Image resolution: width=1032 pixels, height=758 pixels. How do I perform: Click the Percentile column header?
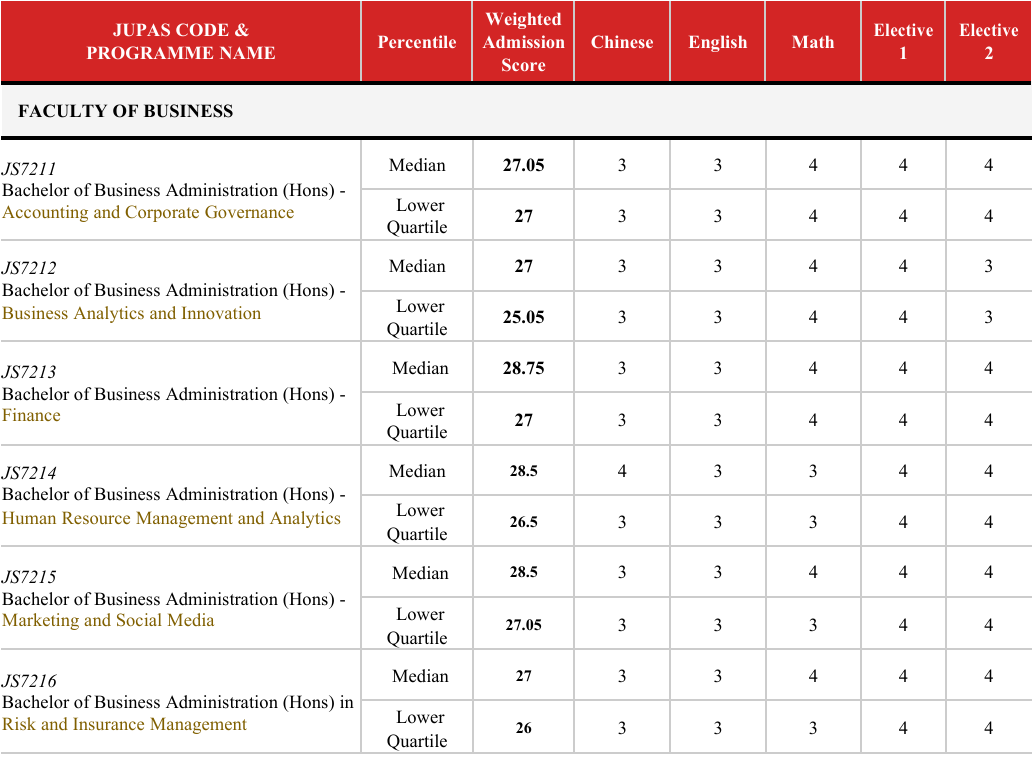pyautogui.click(x=416, y=42)
